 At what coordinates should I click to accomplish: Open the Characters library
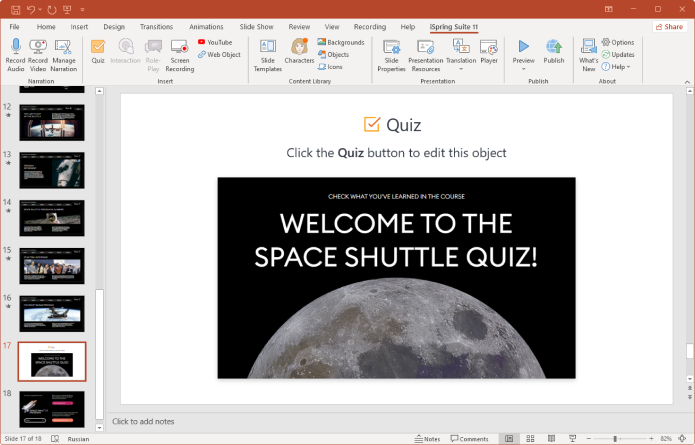pyautogui.click(x=299, y=51)
